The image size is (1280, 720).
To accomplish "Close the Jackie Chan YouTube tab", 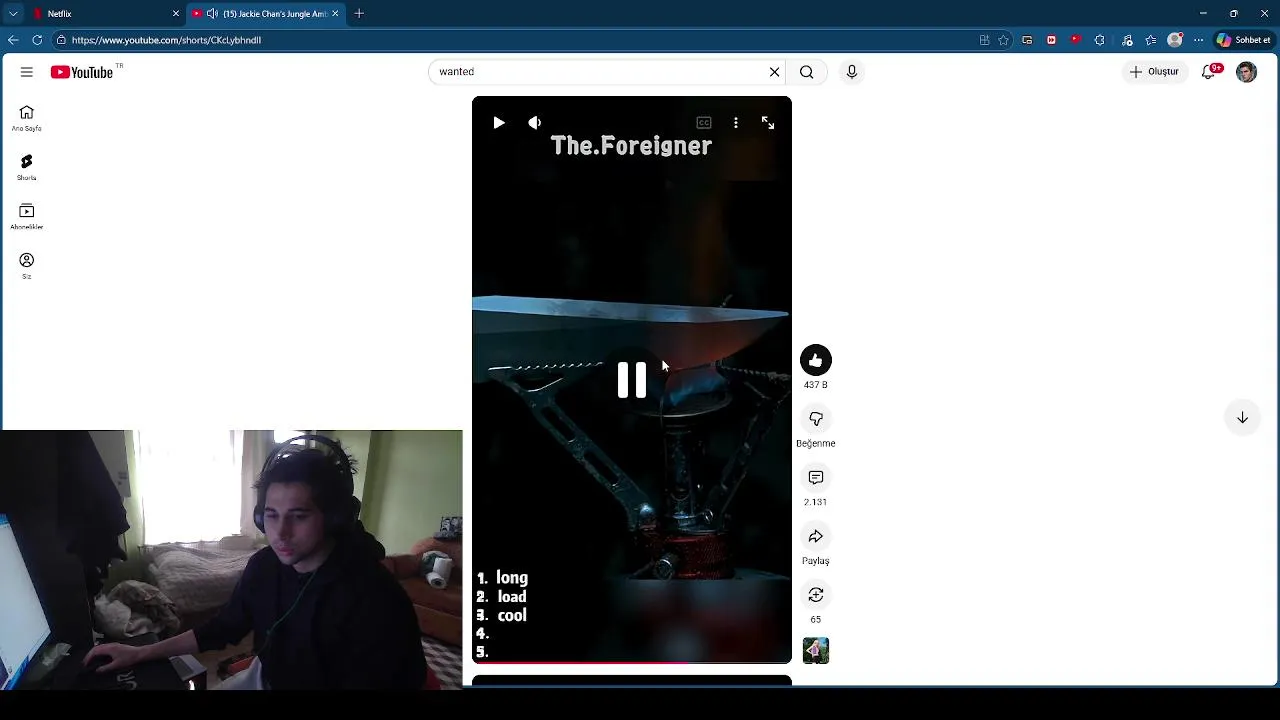I will point(335,13).
